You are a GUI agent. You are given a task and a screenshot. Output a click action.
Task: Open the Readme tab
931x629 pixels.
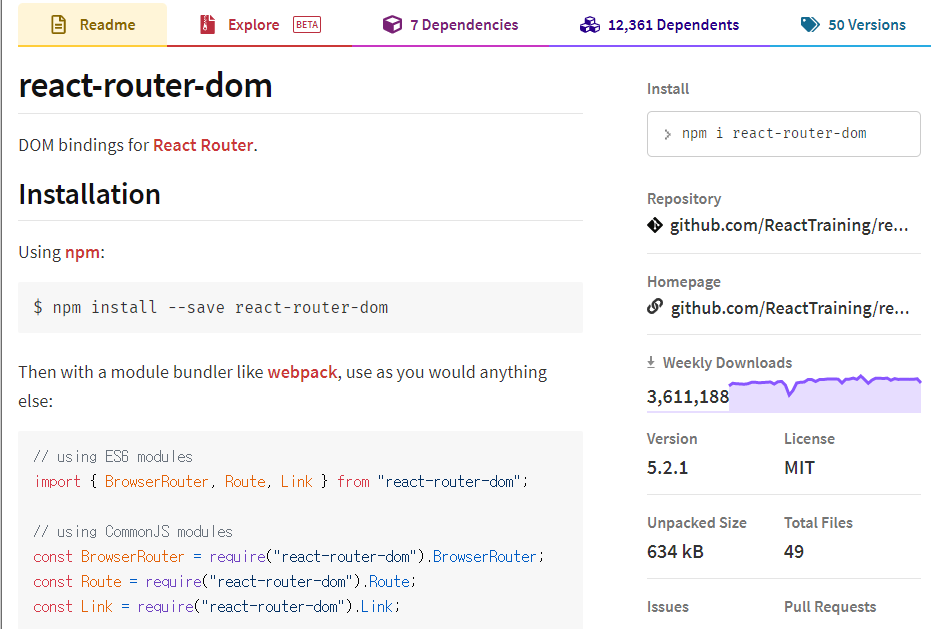(x=93, y=24)
